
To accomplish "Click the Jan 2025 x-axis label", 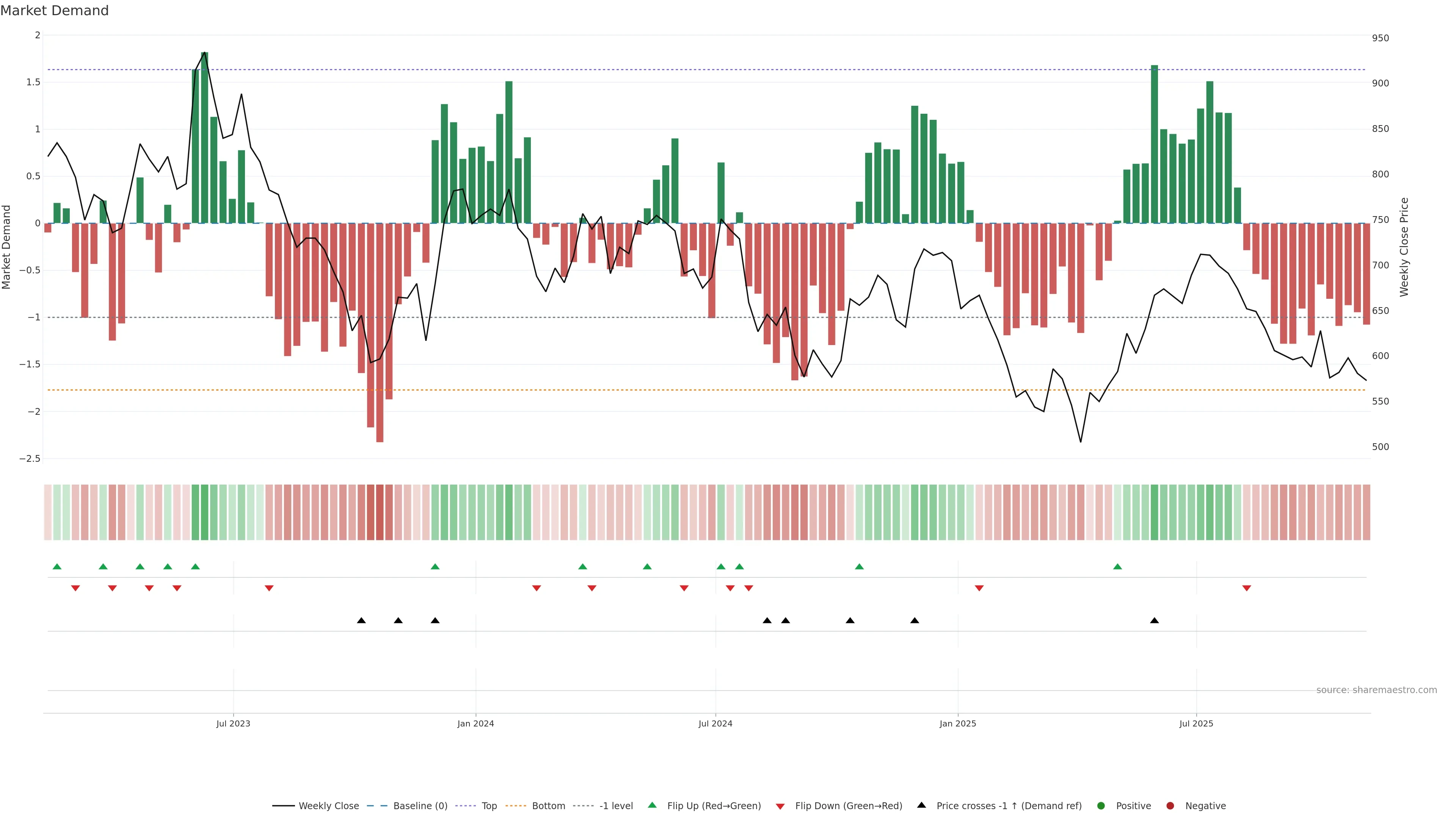I will click(957, 723).
